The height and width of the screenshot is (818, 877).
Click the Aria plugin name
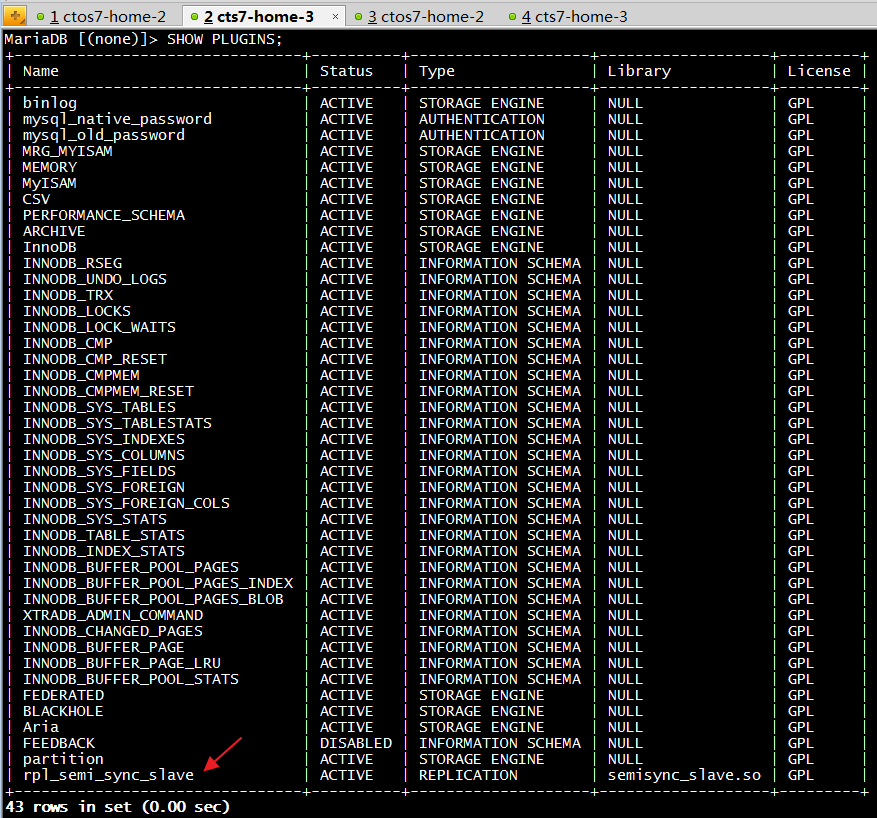click(40, 727)
